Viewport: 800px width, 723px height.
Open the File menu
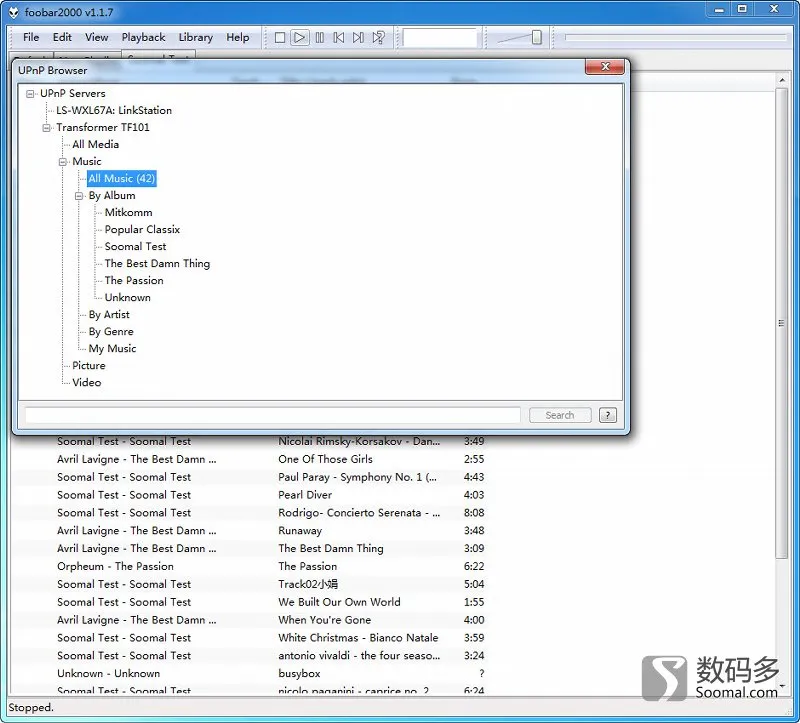[x=31, y=37]
